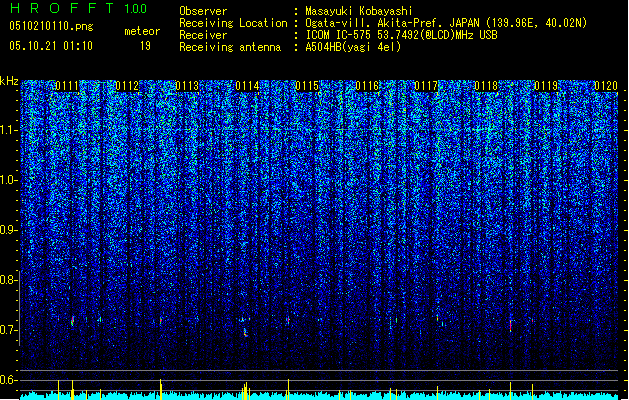The image size is (629, 400).
Task: Click the 0113 time marker
Action: [187, 86]
